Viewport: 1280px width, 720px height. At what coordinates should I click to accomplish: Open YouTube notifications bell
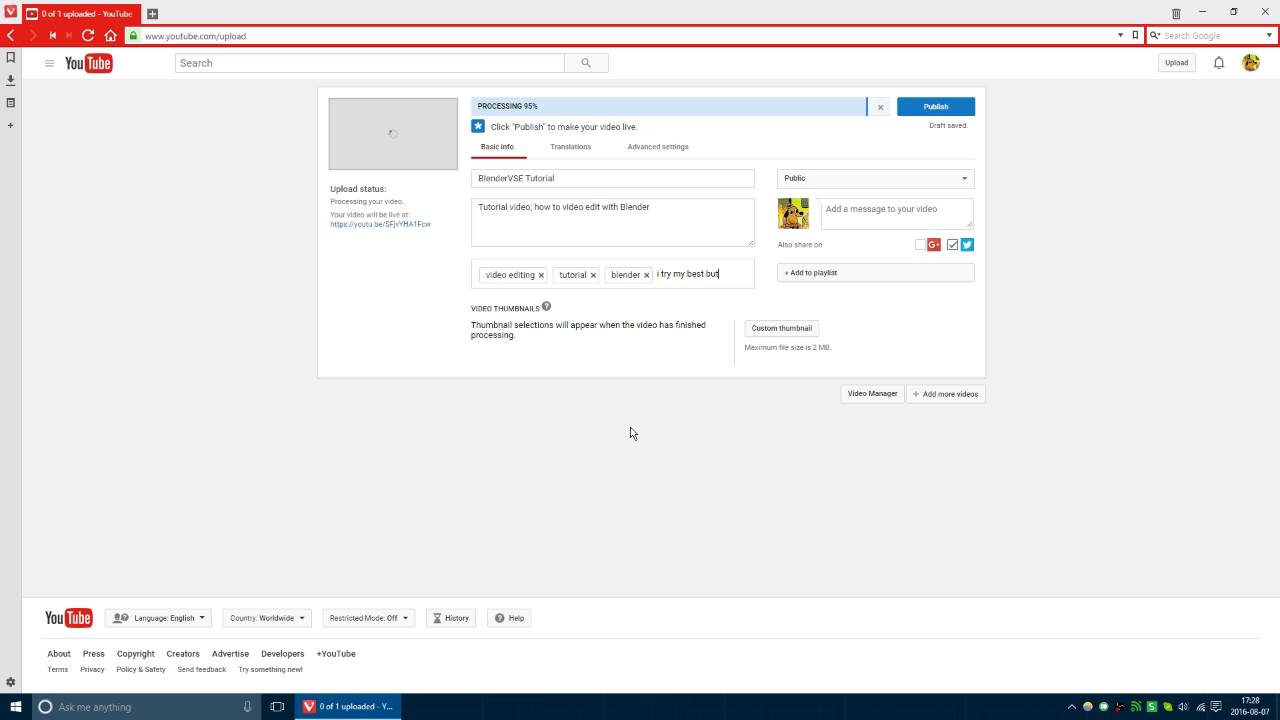tap(1219, 63)
